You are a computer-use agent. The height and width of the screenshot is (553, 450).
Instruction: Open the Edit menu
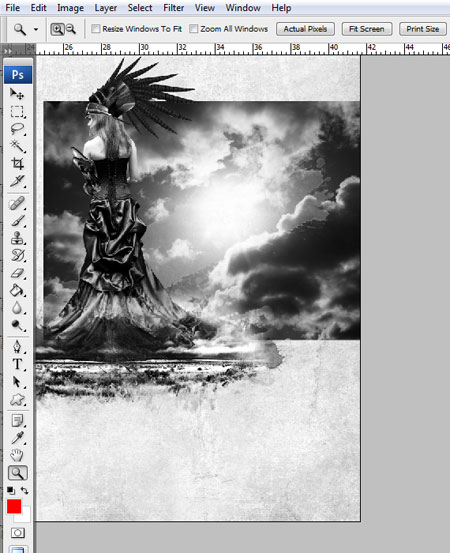[x=38, y=8]
